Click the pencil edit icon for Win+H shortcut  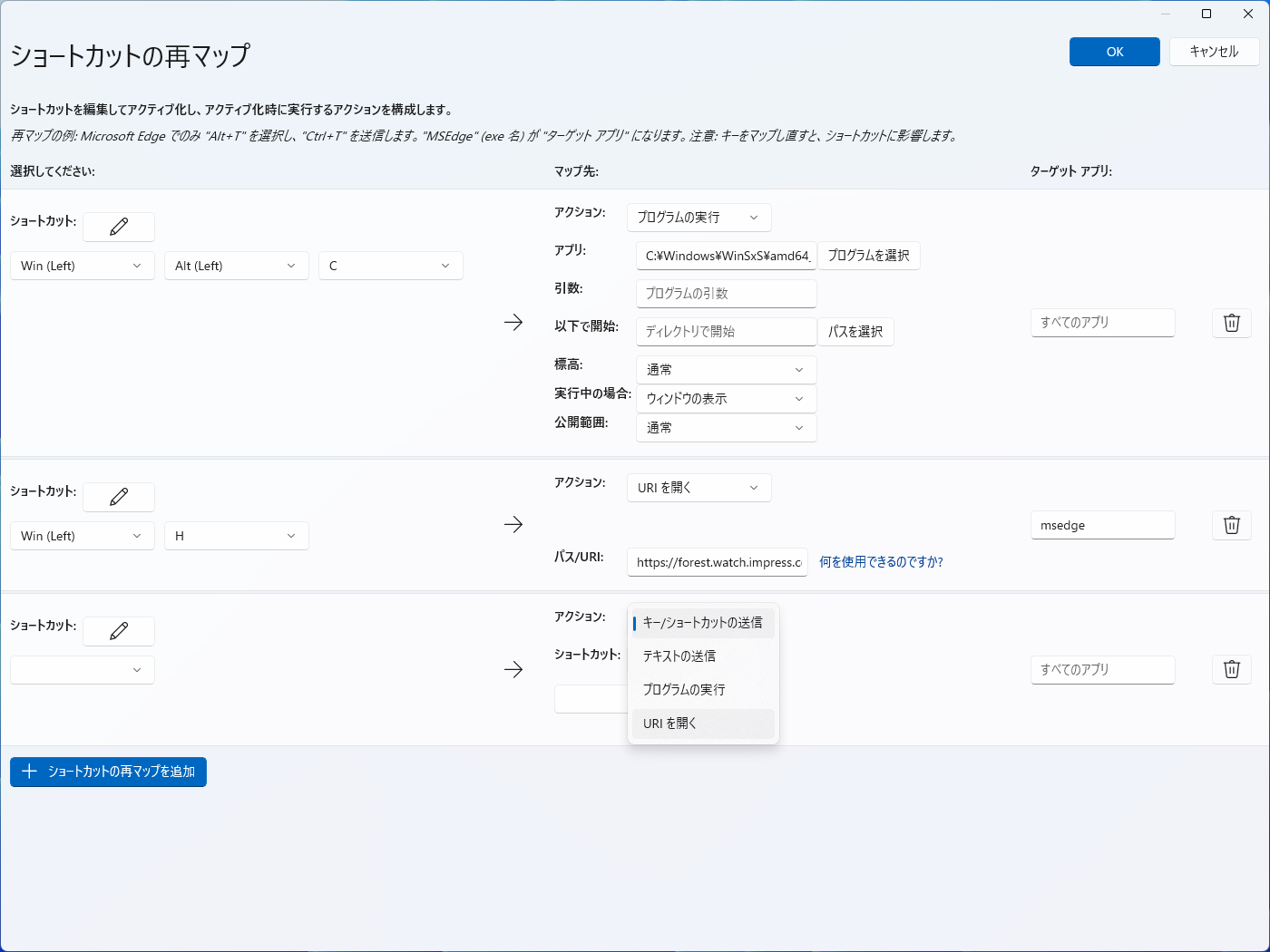tap(119, 497)
